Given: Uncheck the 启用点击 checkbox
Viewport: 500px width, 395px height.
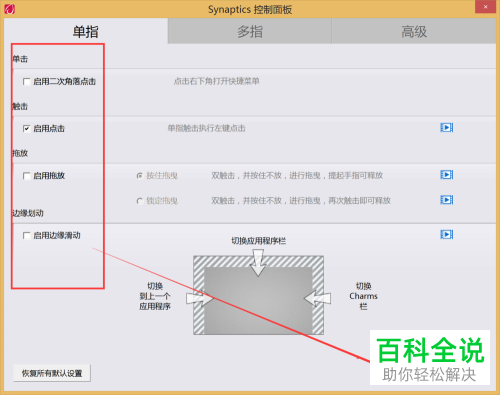Looking at the screenshot, I should point(26,128).
